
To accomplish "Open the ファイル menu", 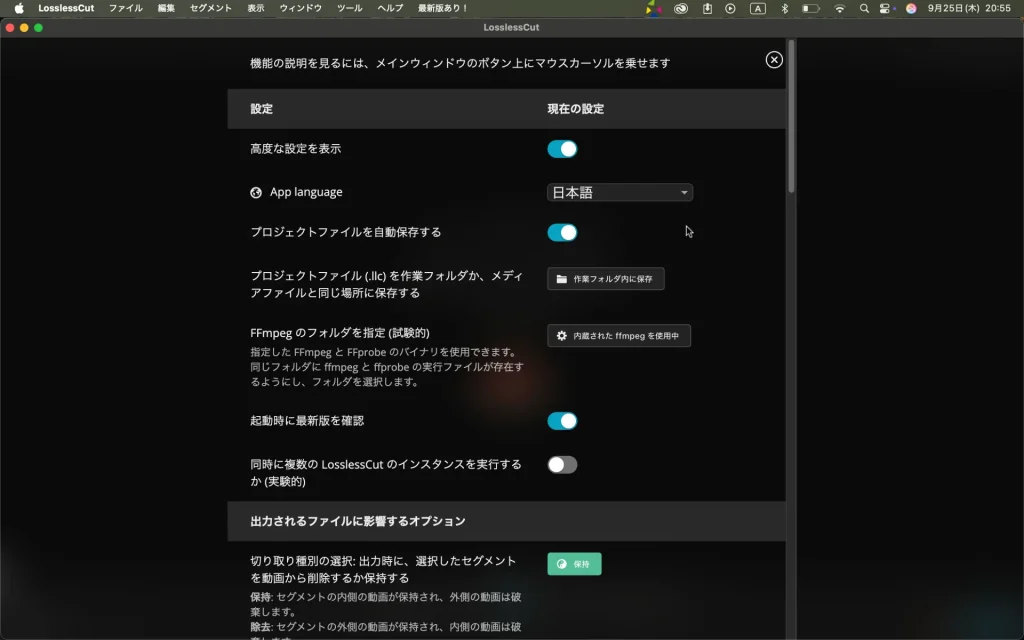I will 125,8.
